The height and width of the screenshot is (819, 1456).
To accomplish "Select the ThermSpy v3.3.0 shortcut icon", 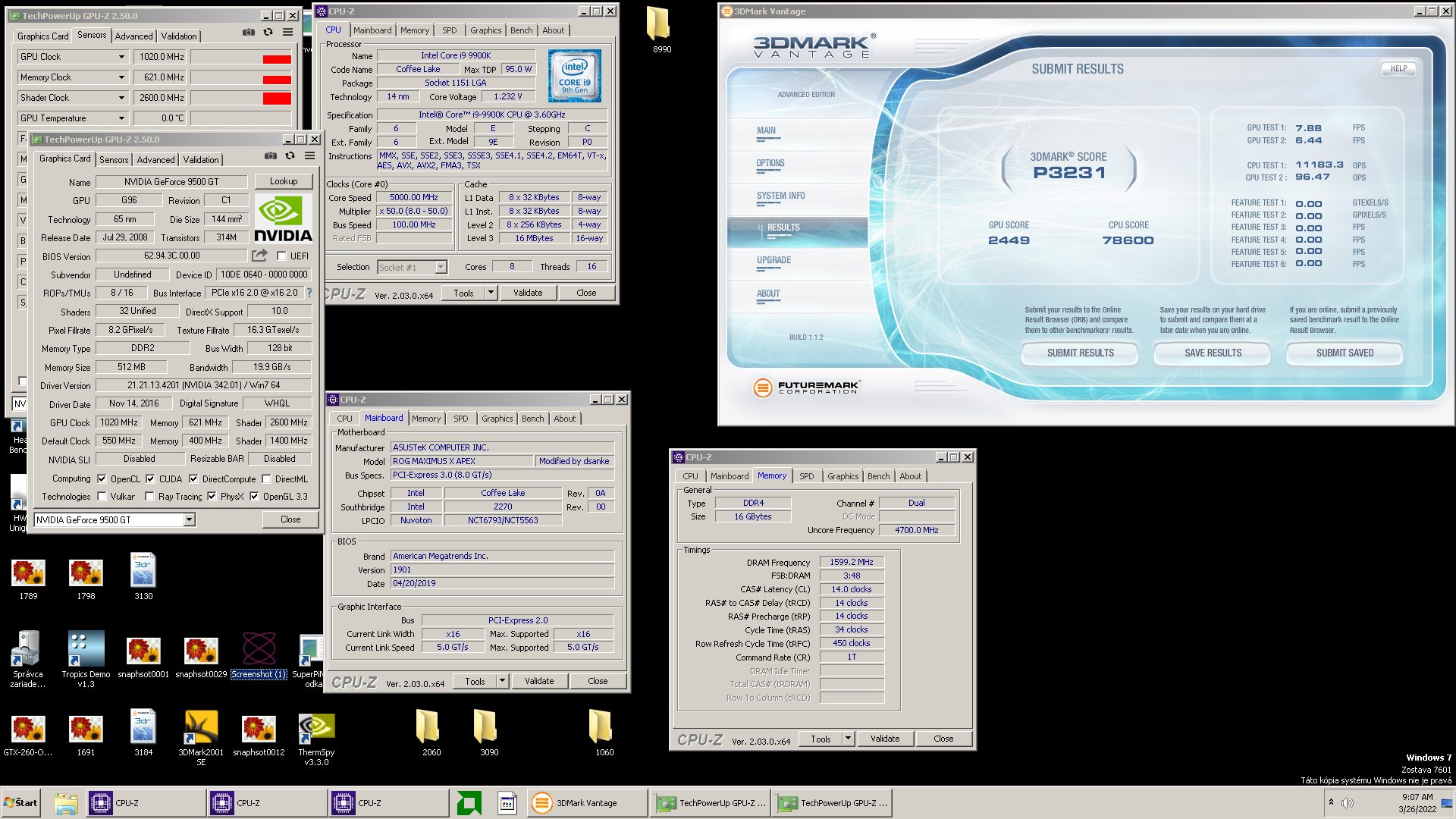I will (316, 737).
